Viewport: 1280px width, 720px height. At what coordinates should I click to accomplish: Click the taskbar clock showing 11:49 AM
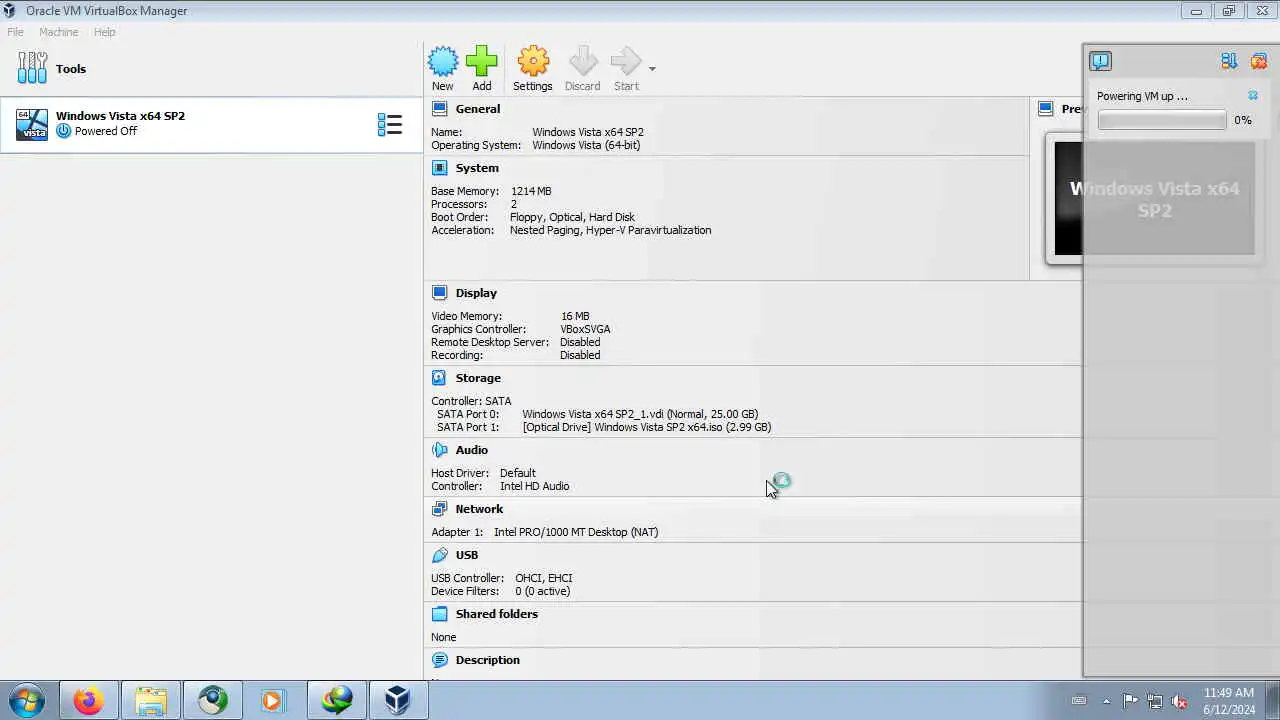1229,701
